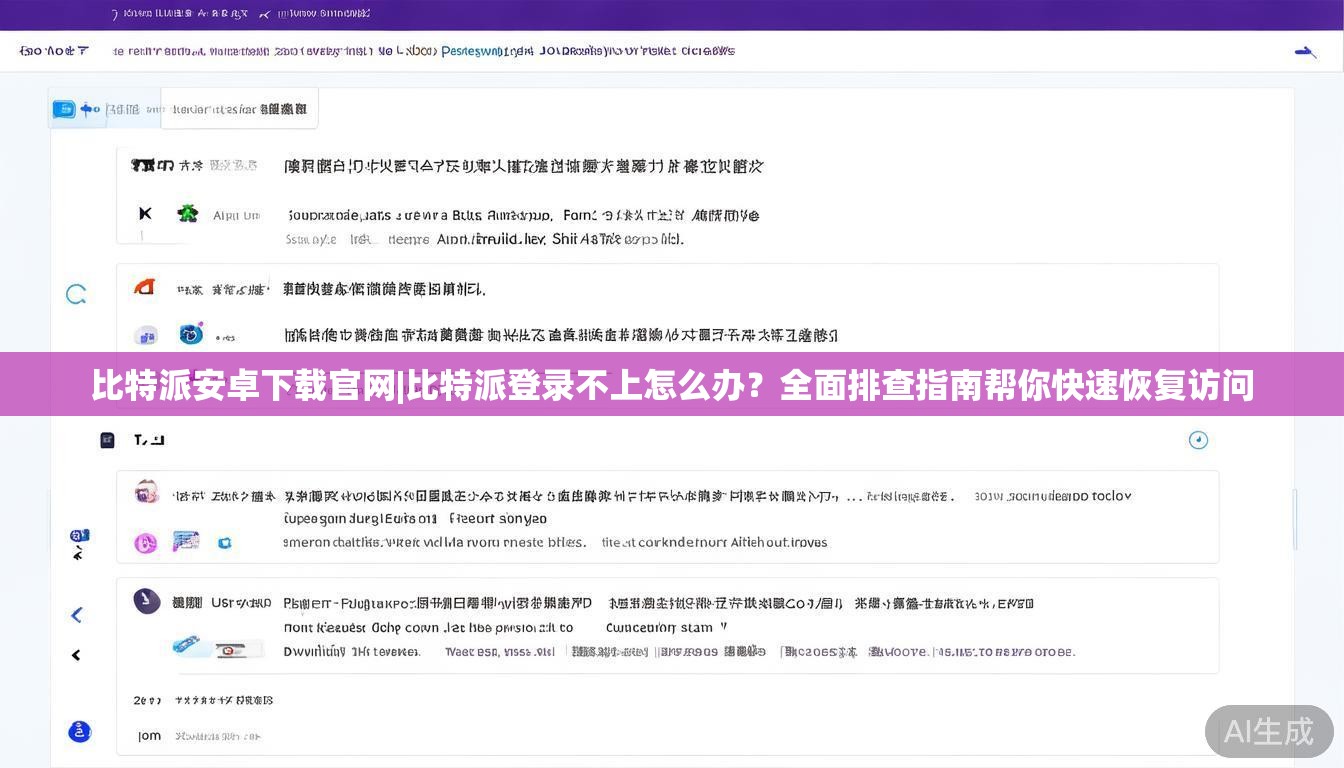Click the globe icon next to the blue favicon

(191, 333)
